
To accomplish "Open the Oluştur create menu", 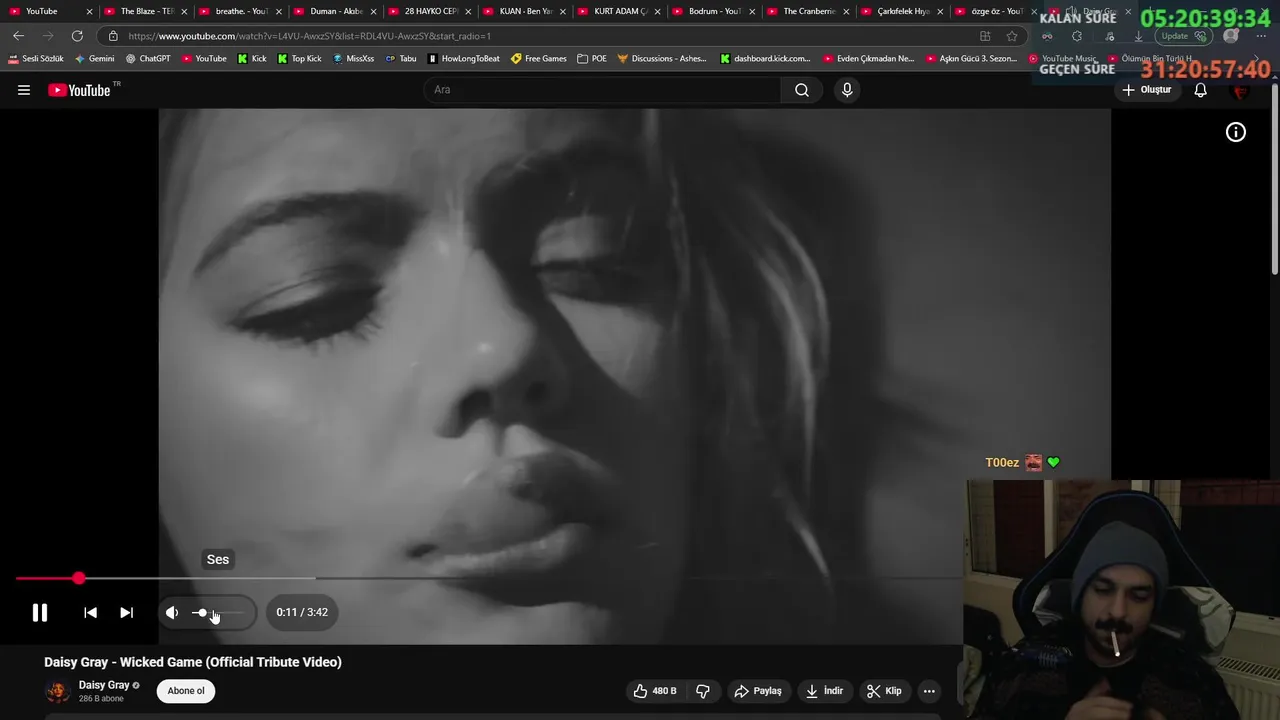I will point(1147,90).
